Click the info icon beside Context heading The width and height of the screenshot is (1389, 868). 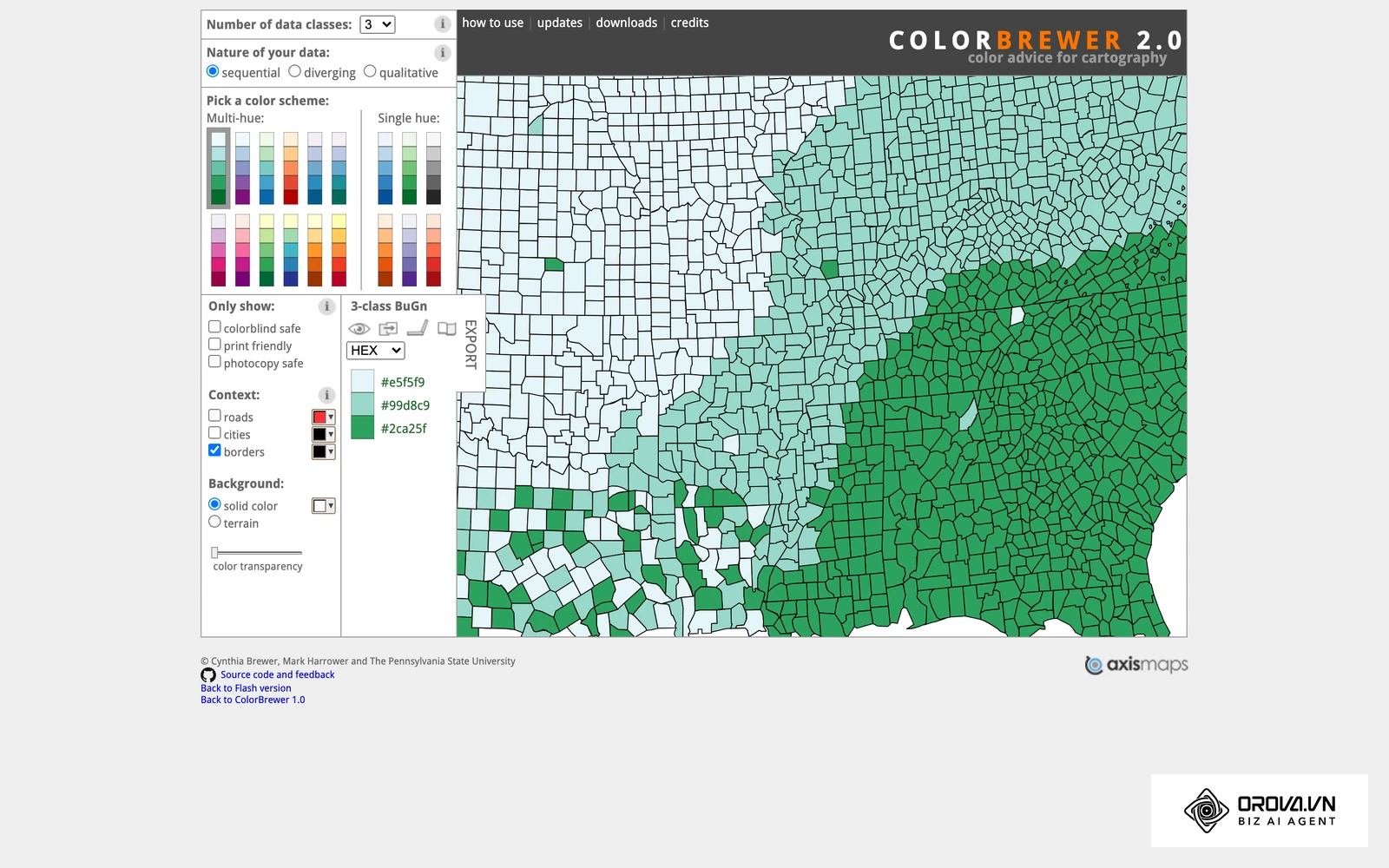326,395
